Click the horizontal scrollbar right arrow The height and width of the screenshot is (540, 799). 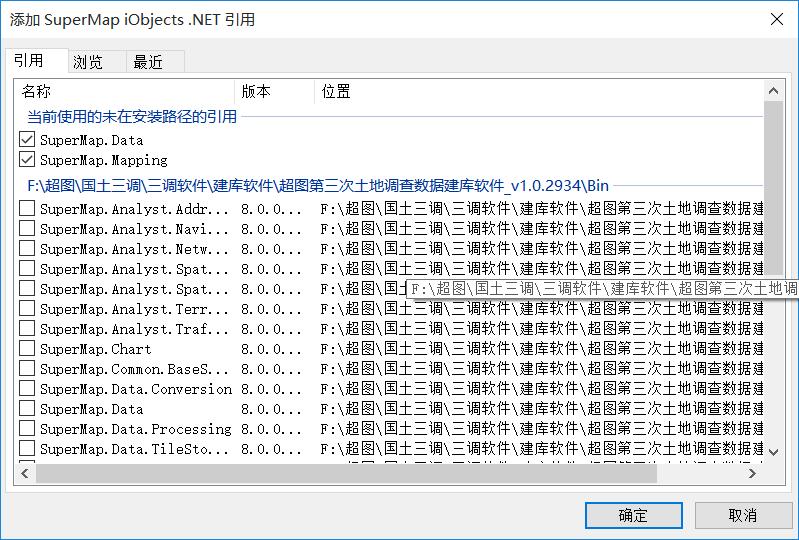752,473
